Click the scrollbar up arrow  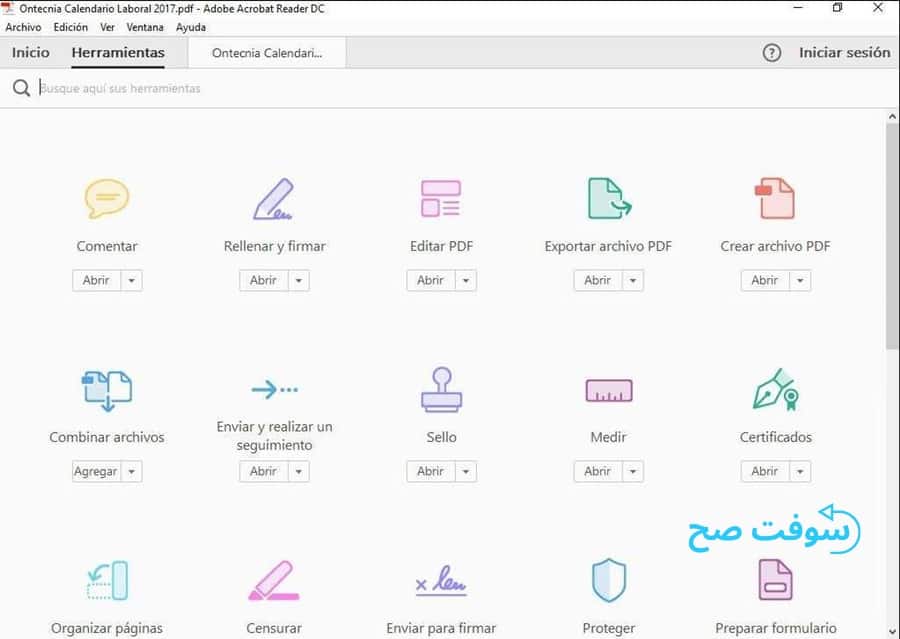(x=893, y=117)
